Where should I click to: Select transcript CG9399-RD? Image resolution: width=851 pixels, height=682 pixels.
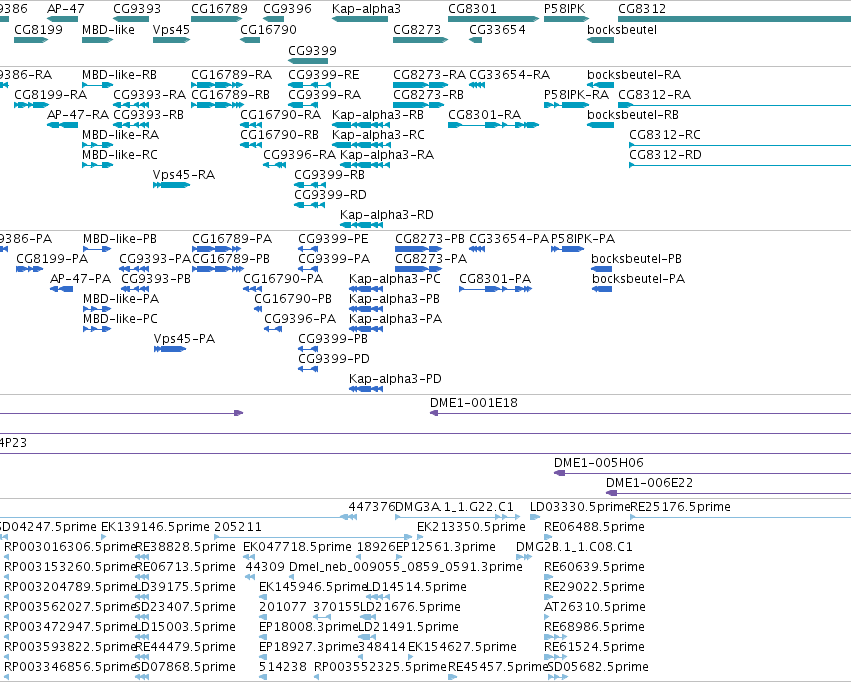tap(330, 195)
